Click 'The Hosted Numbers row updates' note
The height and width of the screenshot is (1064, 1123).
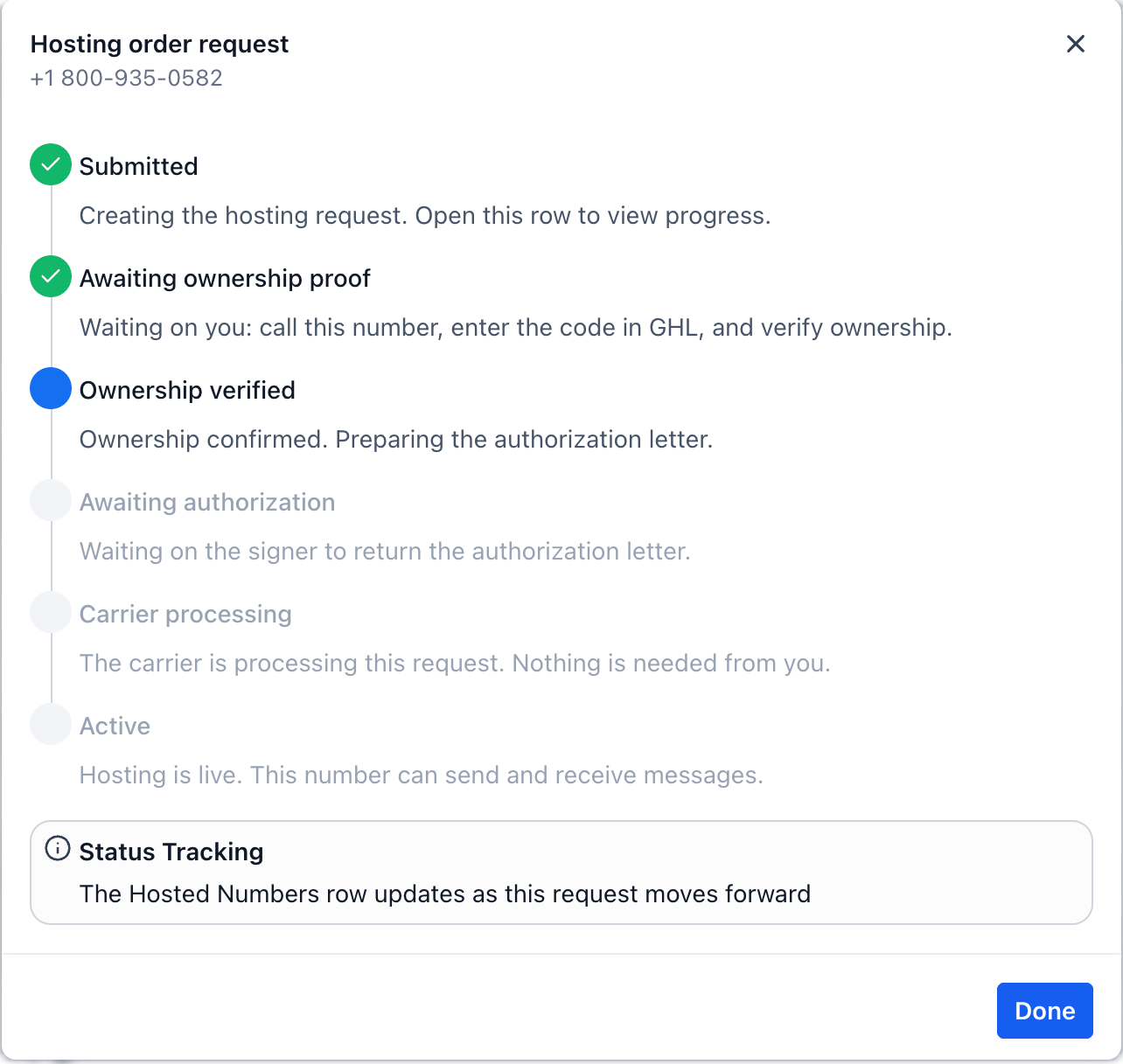[445, 894]
